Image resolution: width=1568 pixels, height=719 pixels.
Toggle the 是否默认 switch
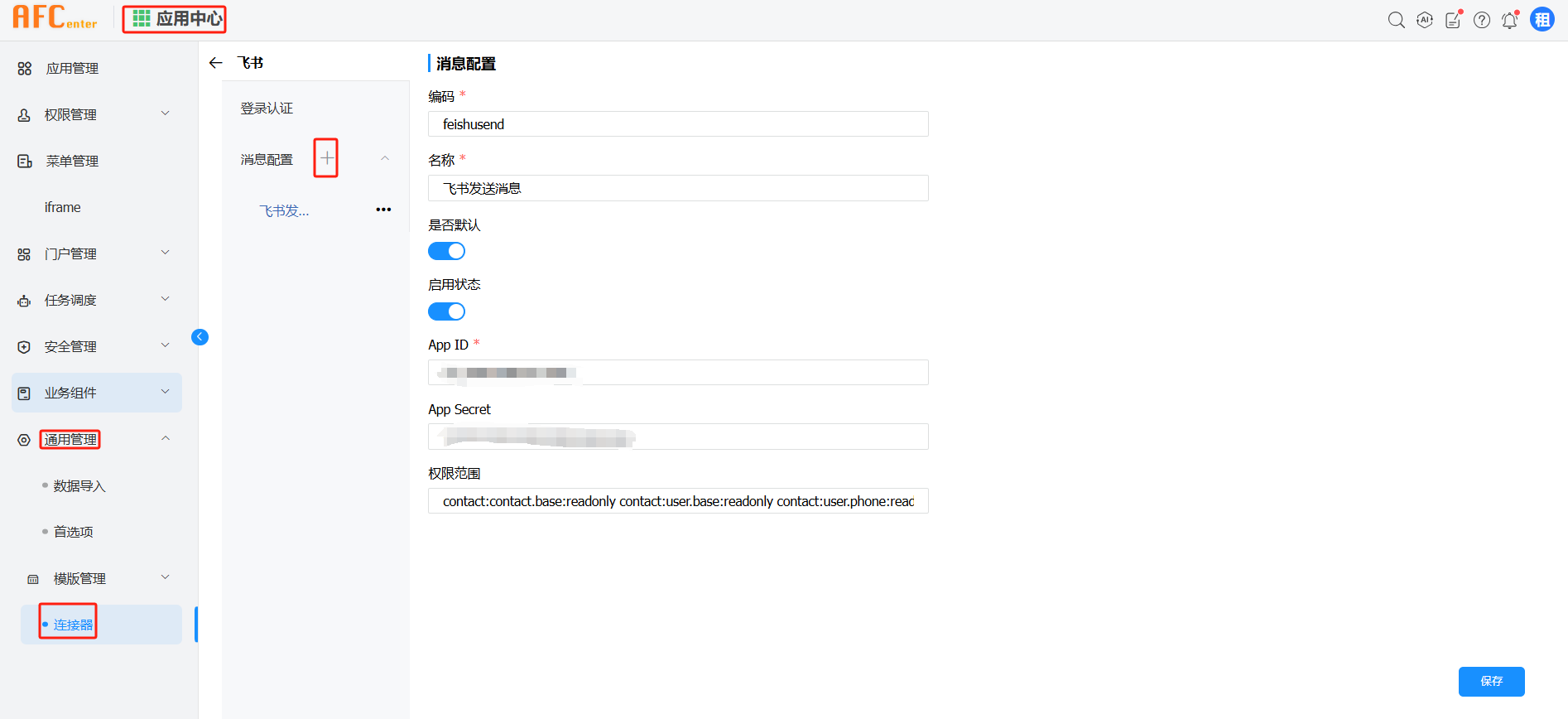[x=446, y=251]
